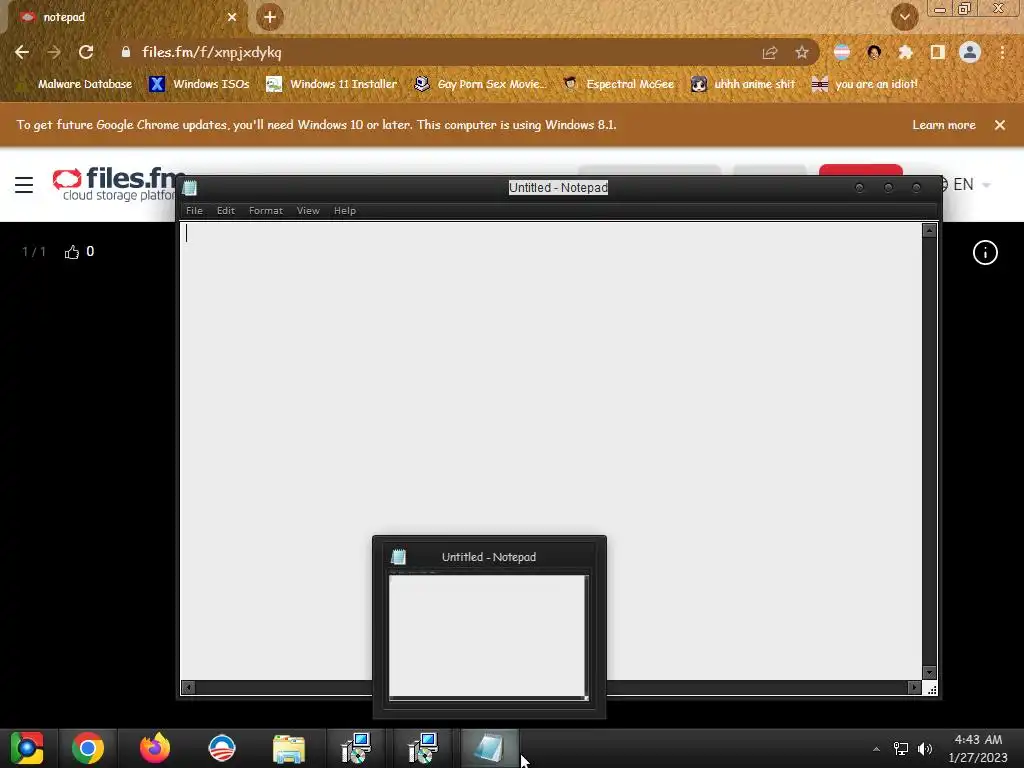Bookmark this tab with the star icon
The width and height of the screenshot is (1024, 768).
click(802, 53)
